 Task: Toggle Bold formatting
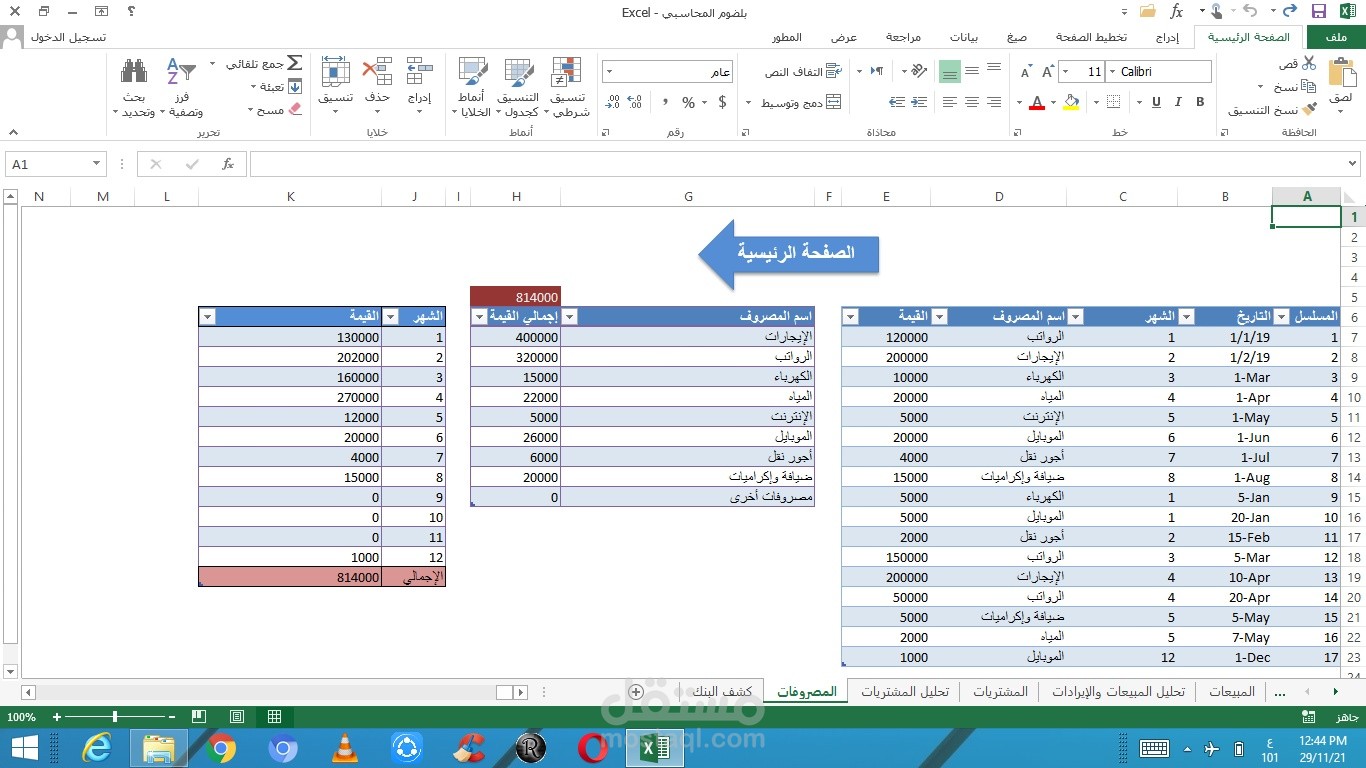(1200, 102)
